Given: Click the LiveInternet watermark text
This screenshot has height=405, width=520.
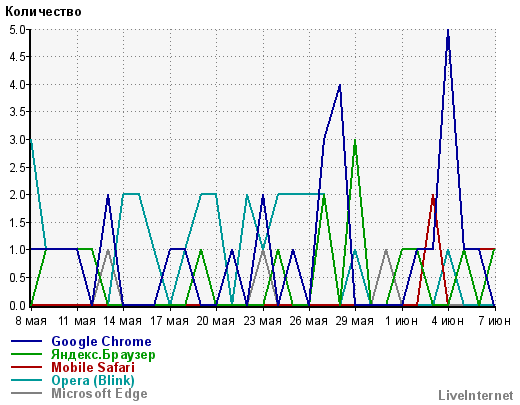Looking at the screenshot, I should [x=476, y=396].
